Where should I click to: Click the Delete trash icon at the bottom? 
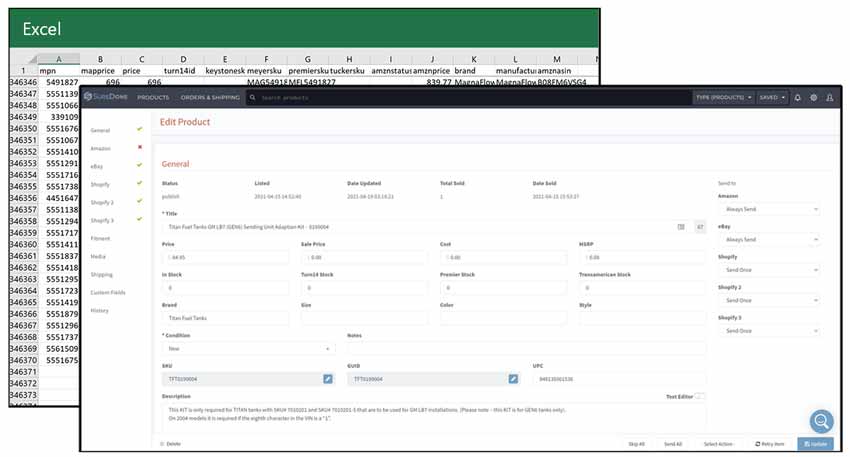point(162,444)
